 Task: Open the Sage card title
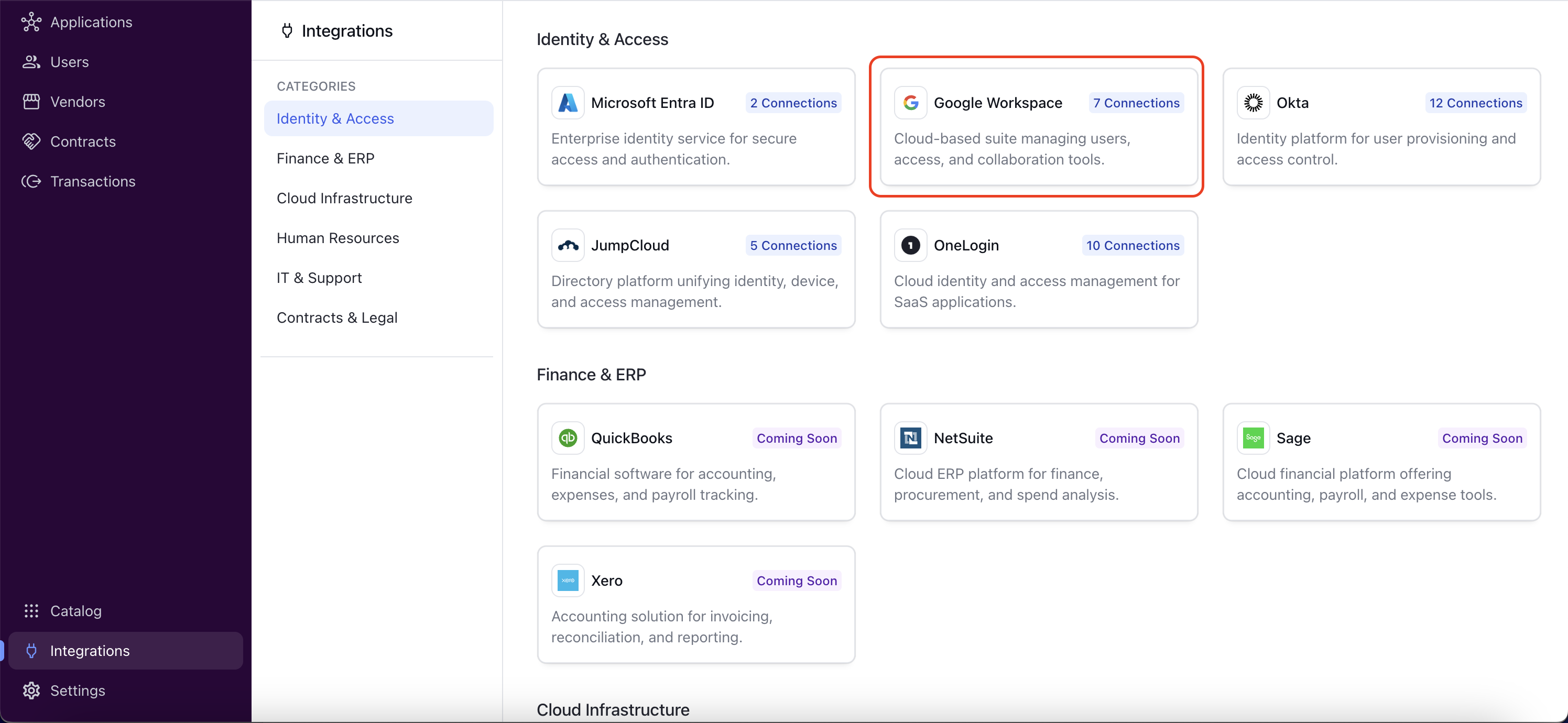pos(1293,438)
